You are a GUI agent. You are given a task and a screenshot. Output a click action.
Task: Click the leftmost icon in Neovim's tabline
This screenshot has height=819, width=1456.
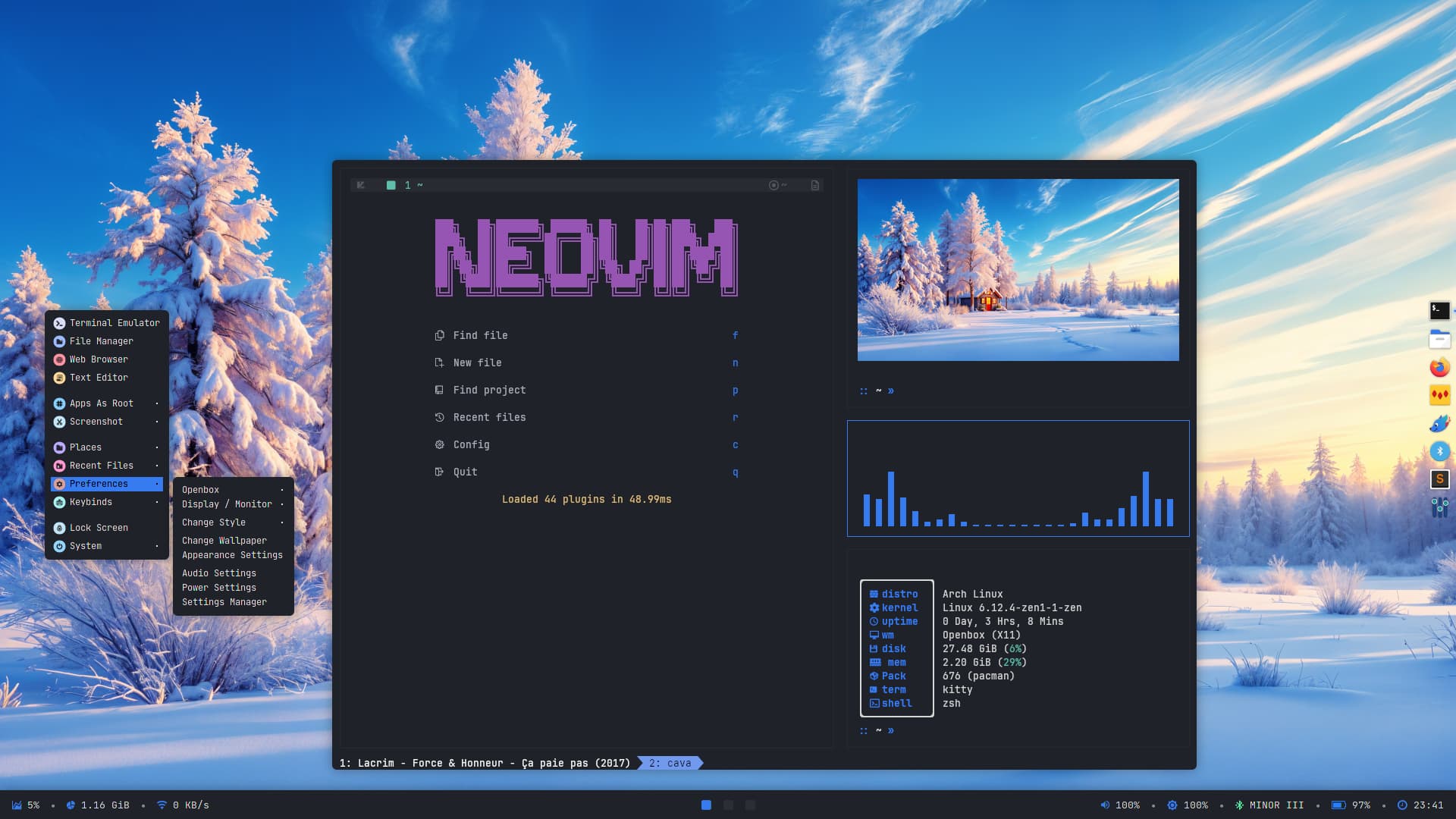point(361,185)
